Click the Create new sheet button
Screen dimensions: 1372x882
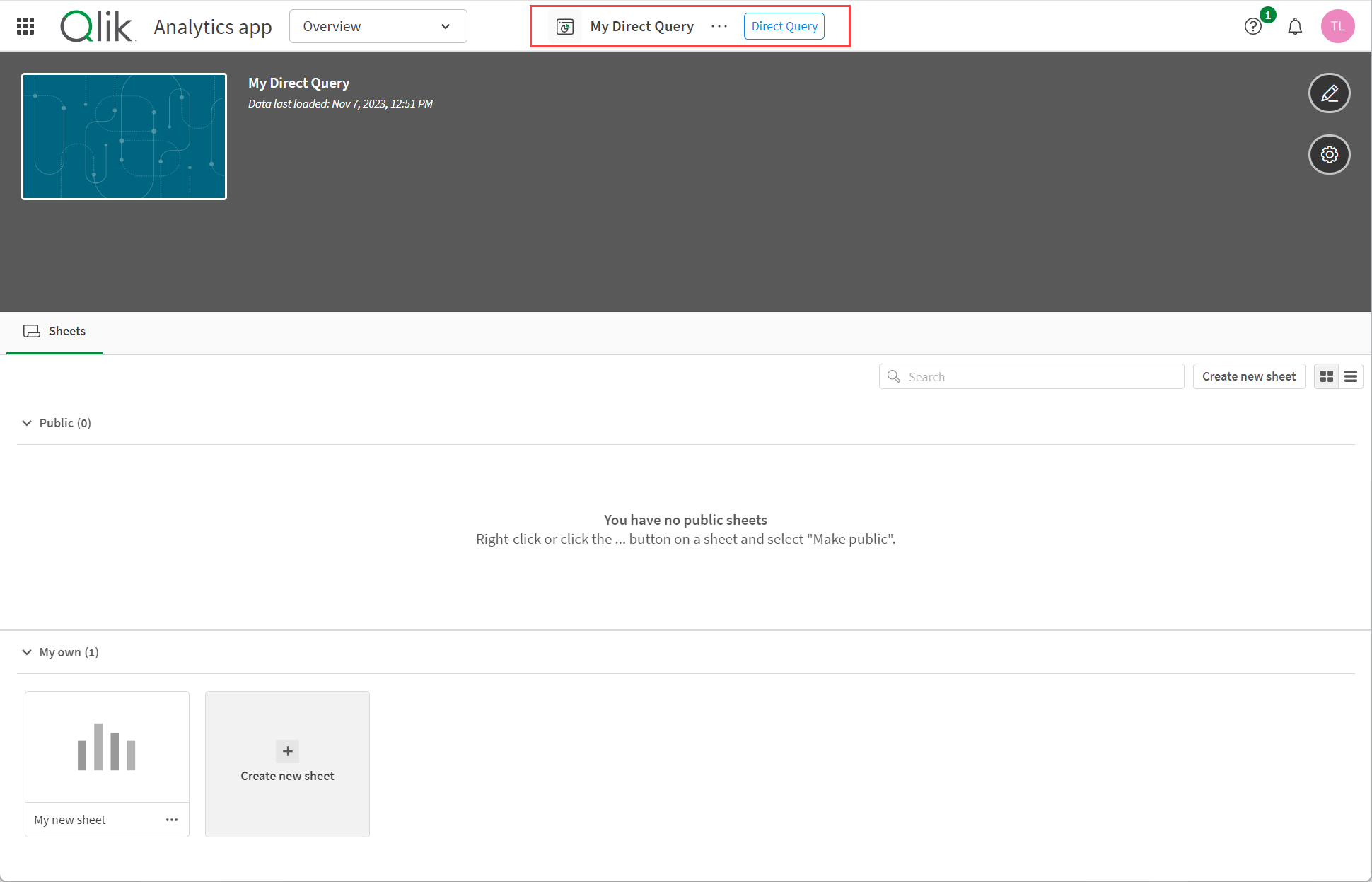1249,376
